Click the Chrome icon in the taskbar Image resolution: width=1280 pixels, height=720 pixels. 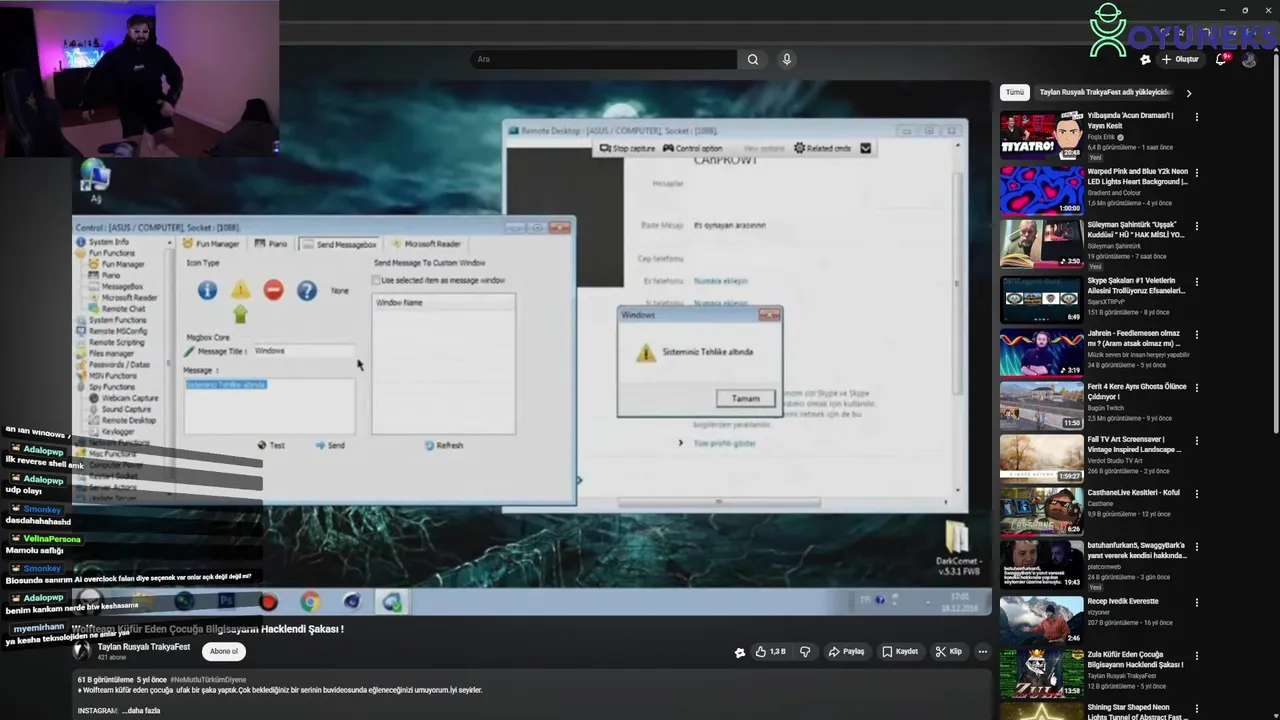(310, 602)
